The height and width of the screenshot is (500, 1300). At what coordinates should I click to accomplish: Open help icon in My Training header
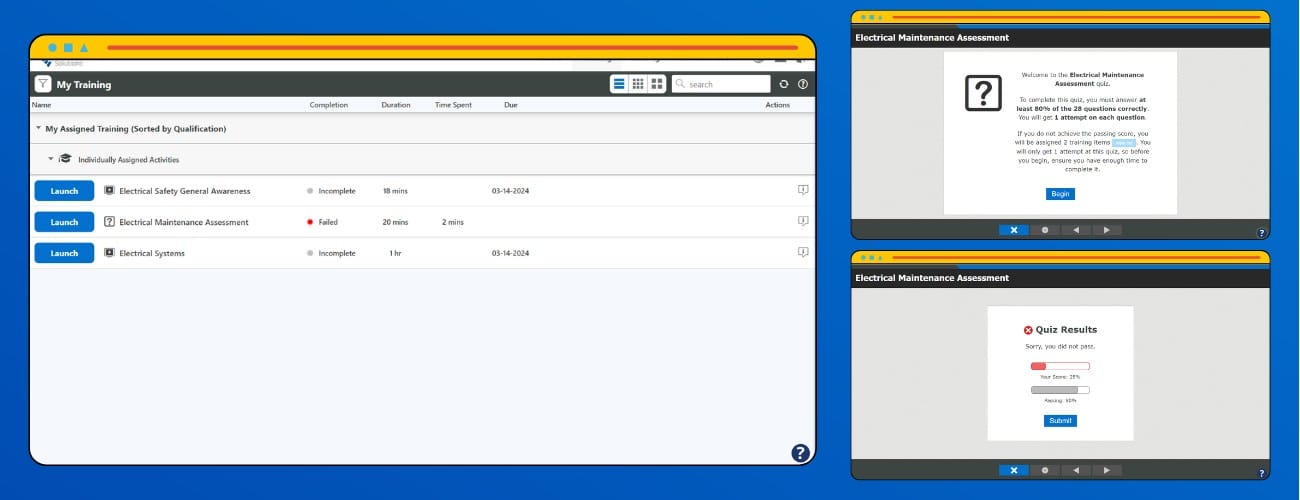pos(802,85)
